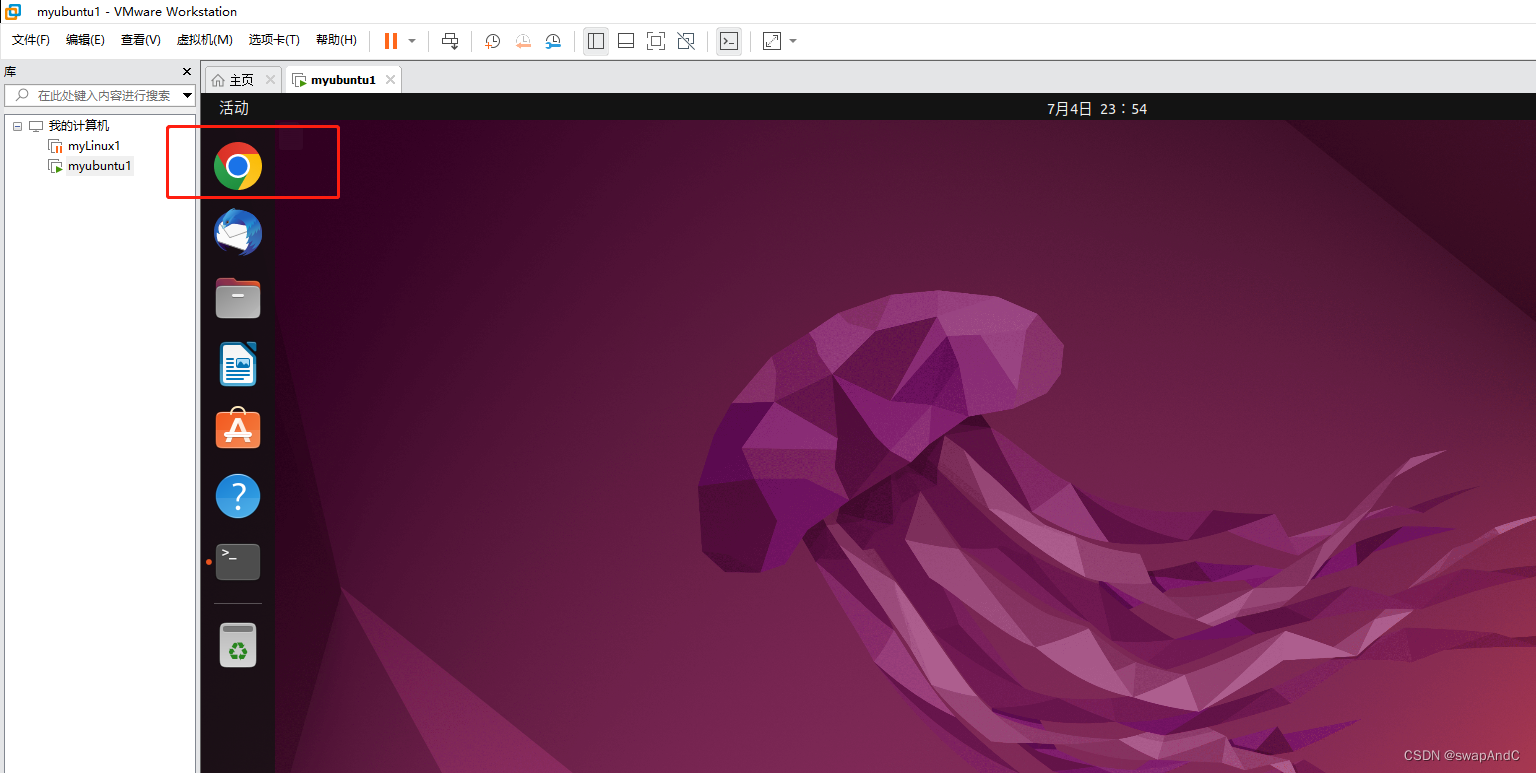Open the suspend button dropdown arrow

411,41
